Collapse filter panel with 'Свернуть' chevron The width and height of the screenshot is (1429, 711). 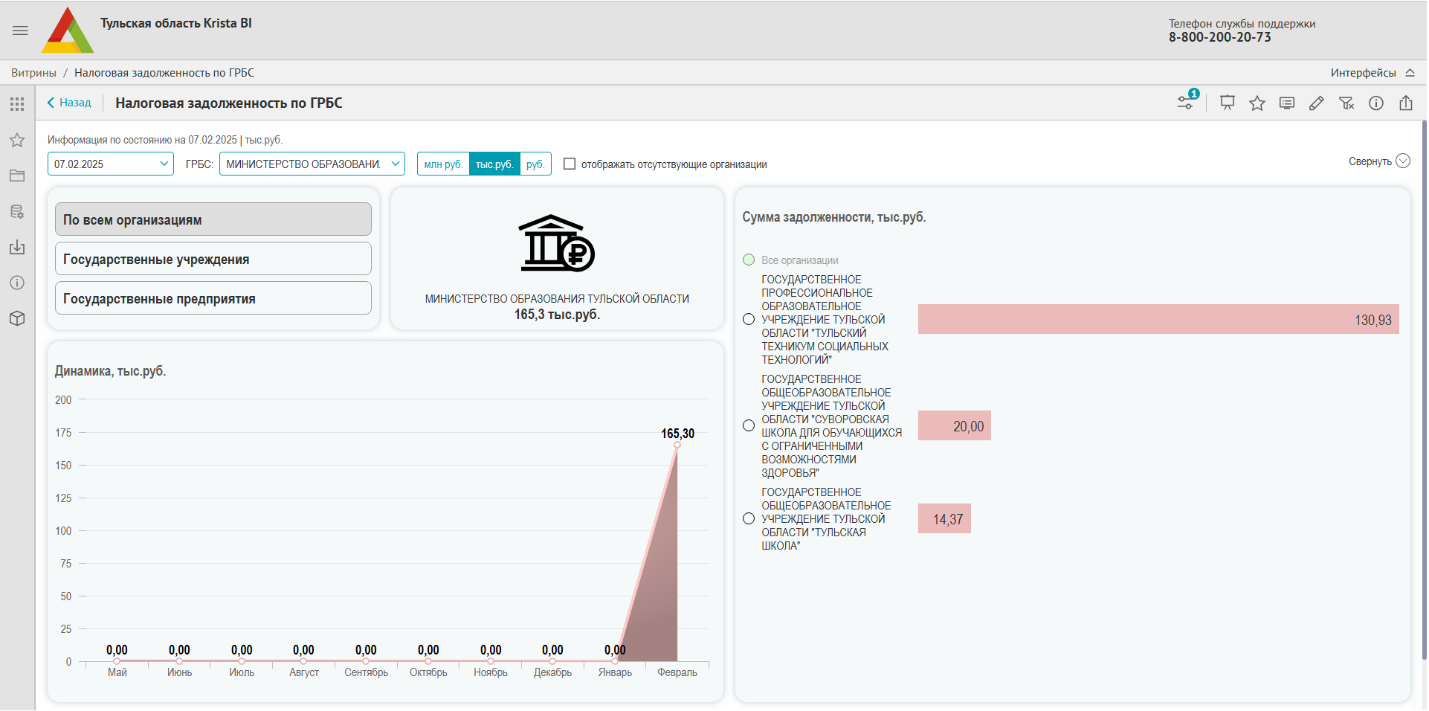pos(1402,161)
